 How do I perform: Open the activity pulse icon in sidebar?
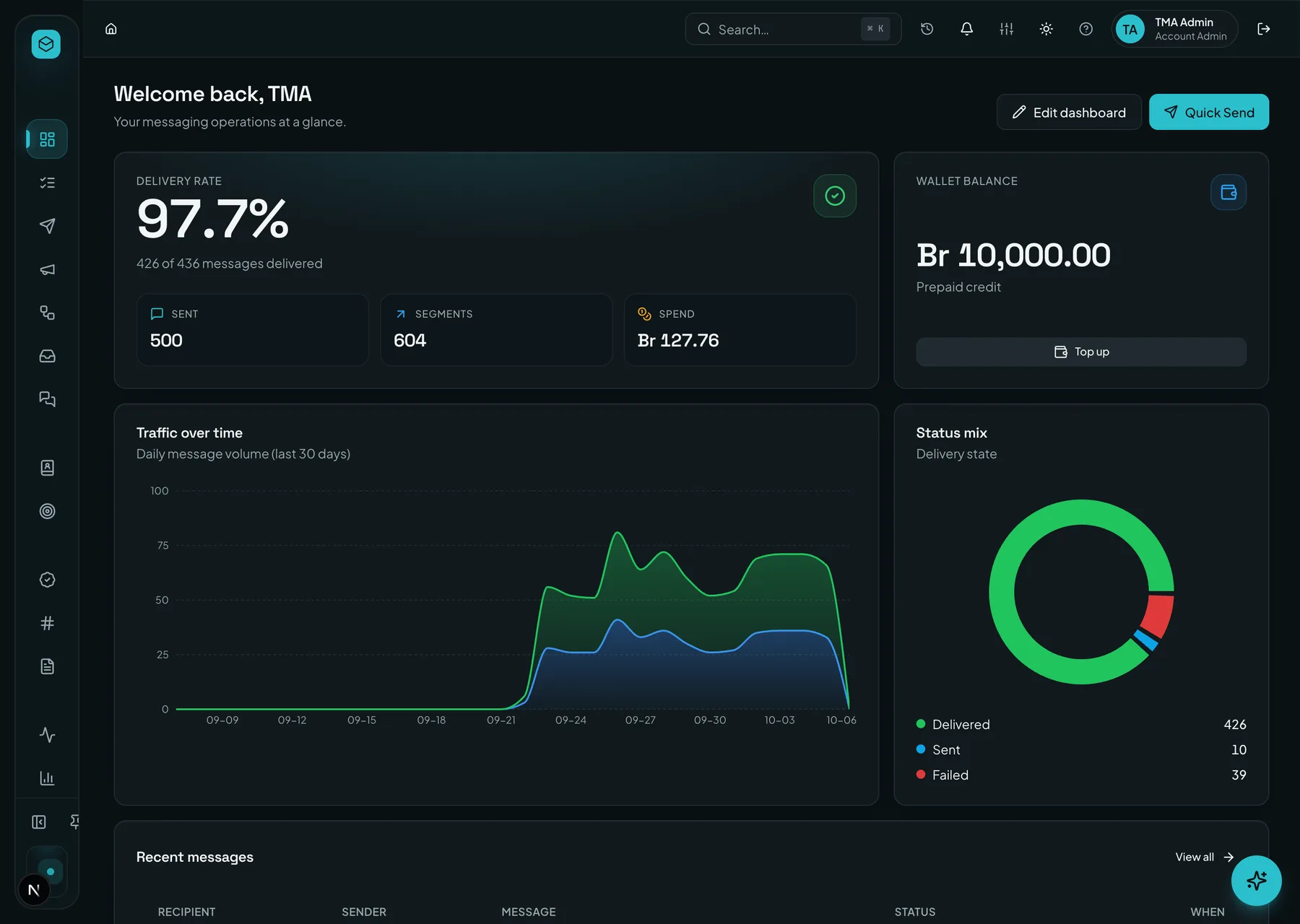point(47,735)
